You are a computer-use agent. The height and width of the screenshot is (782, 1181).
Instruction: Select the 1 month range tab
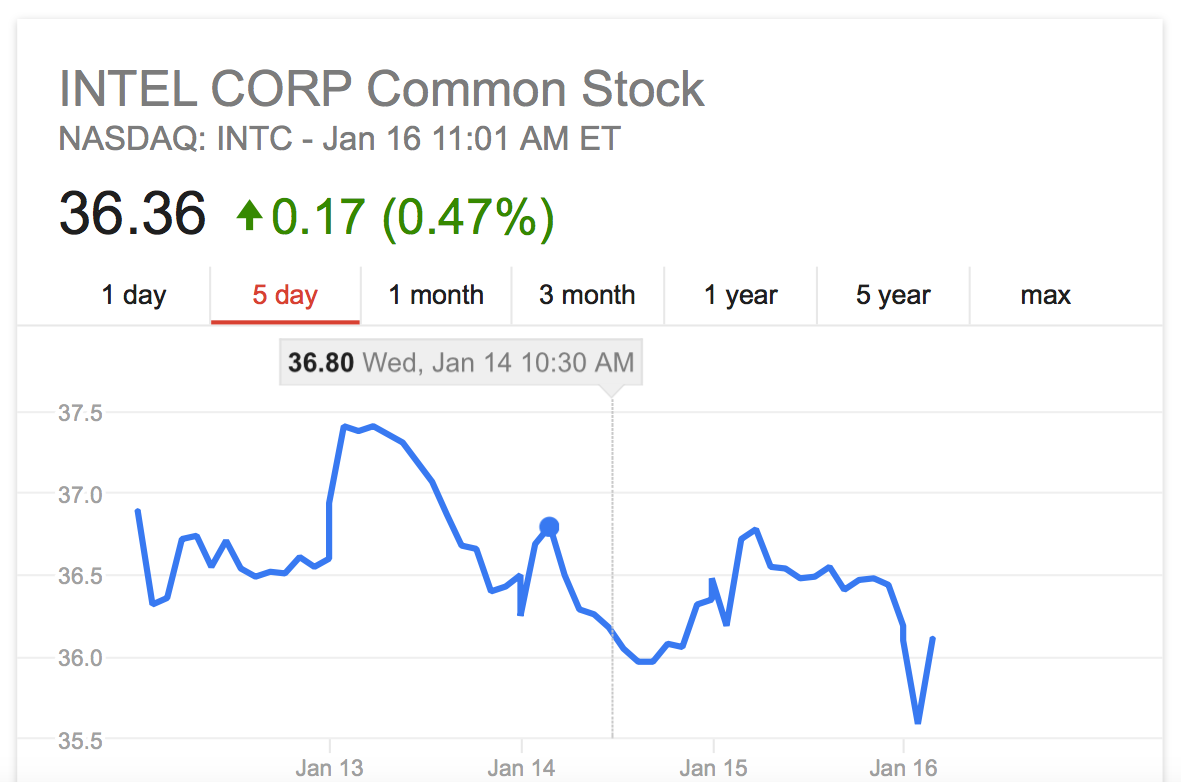pyautogui.click(x=435, y=294)
